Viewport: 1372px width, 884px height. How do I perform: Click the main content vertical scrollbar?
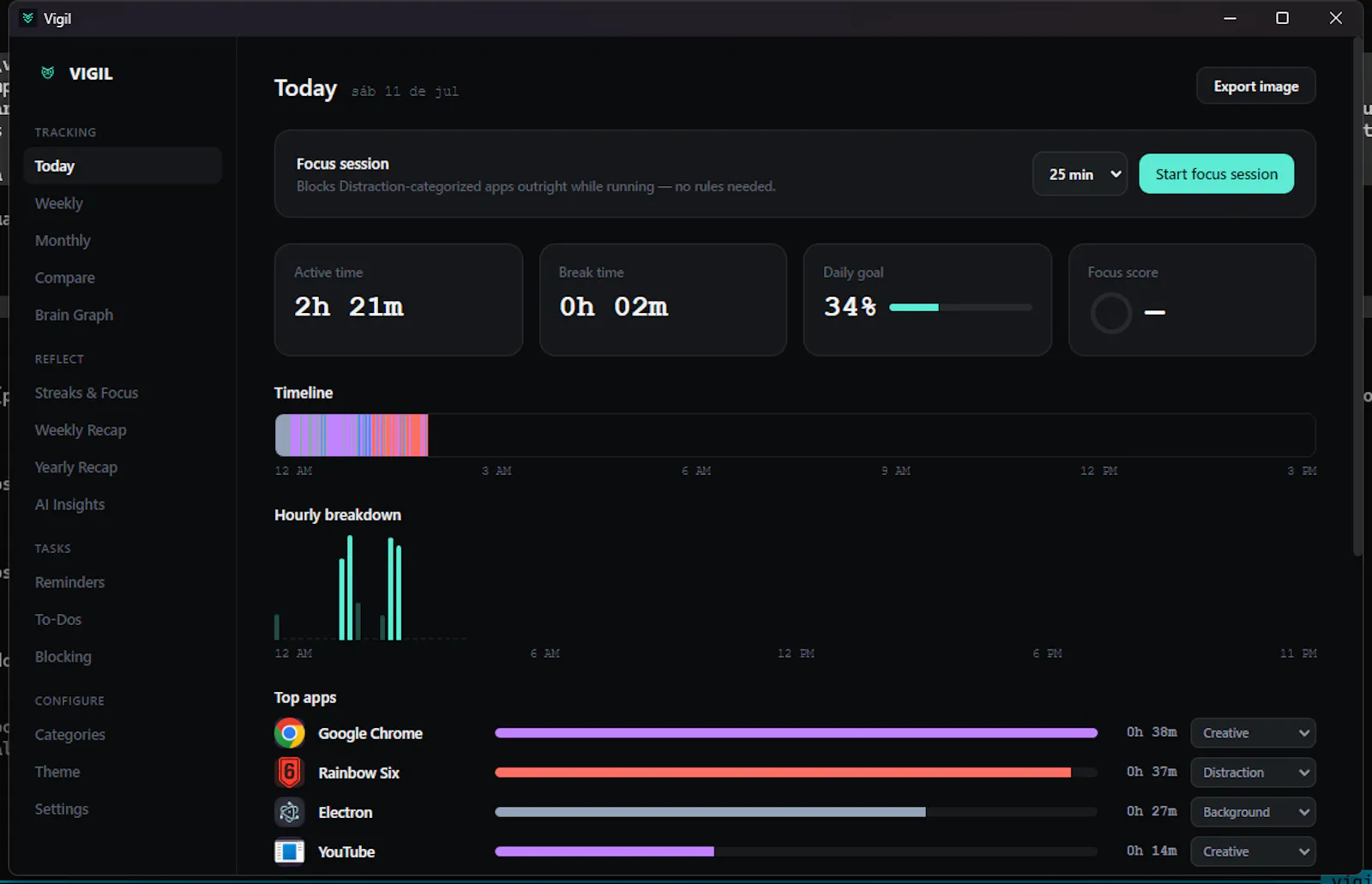[1357, 296]
